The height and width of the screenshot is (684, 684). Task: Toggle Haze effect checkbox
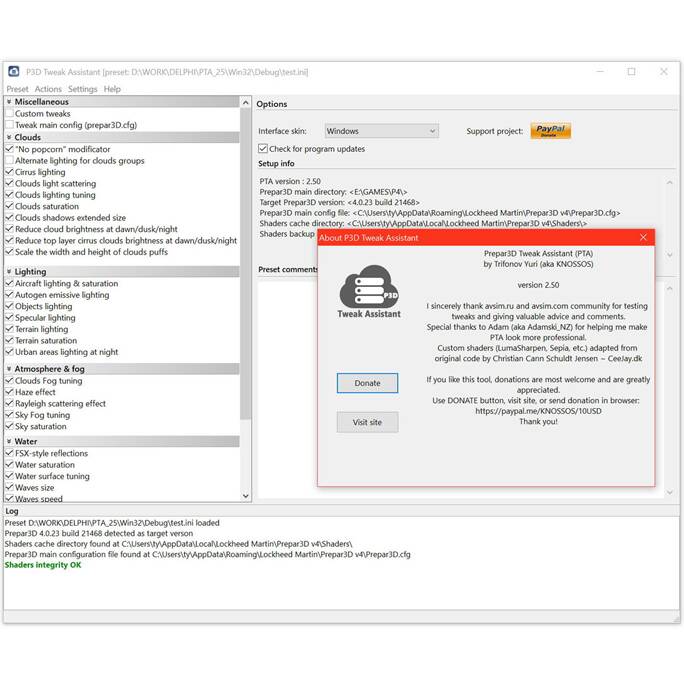point(10,392)
